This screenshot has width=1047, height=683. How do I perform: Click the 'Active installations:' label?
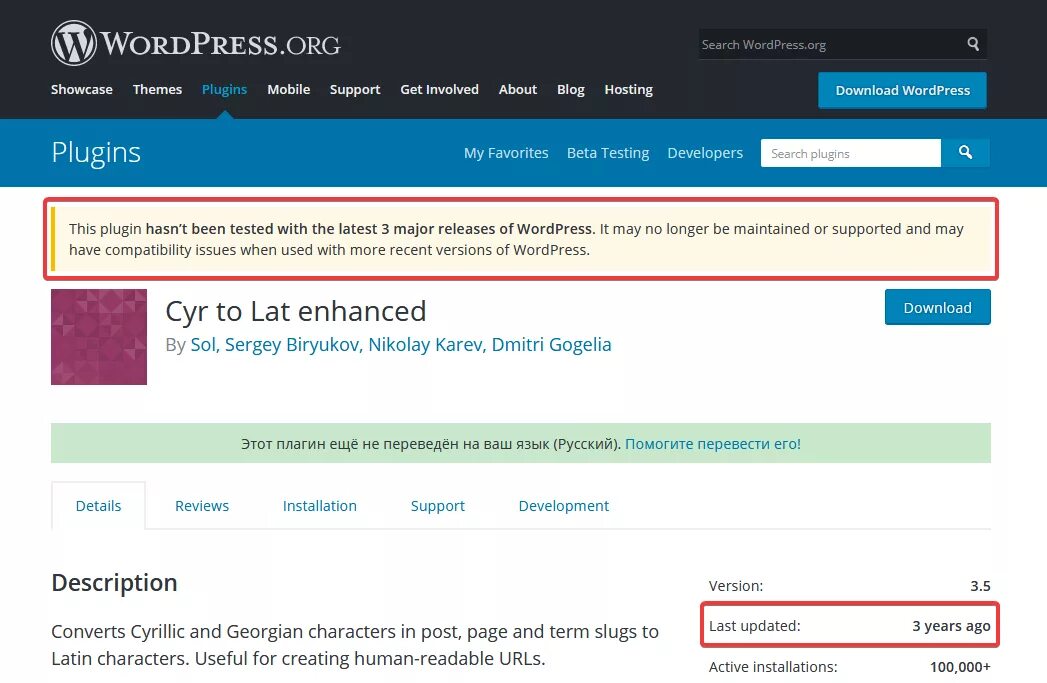[773, 666]
